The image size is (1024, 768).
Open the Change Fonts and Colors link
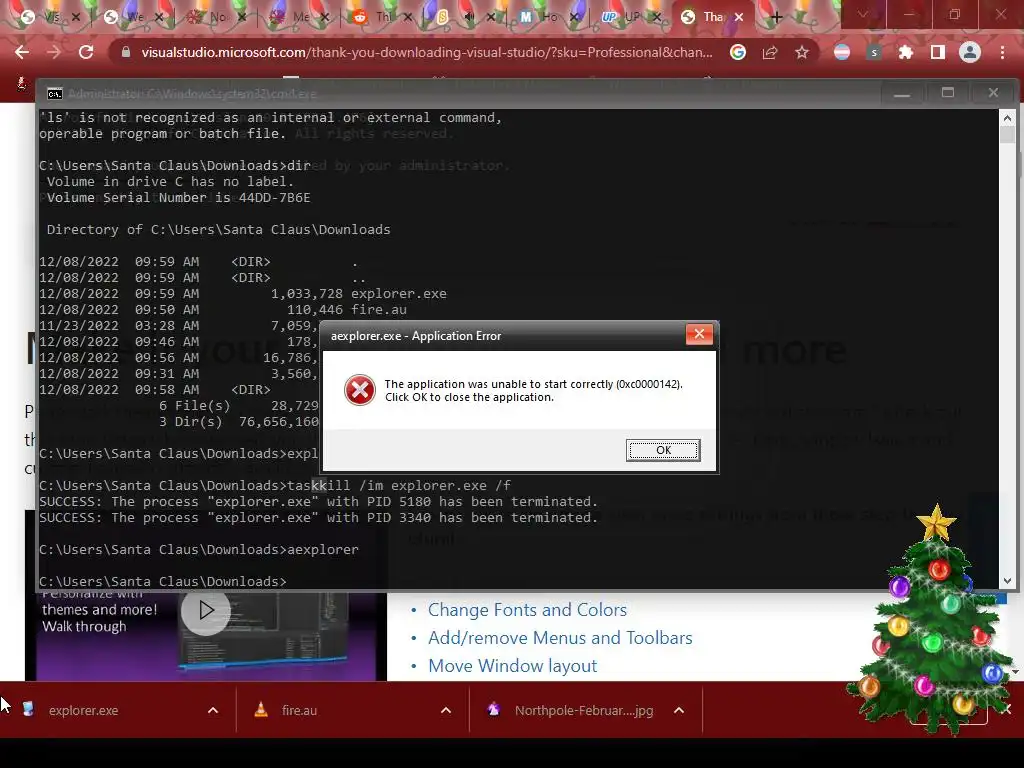click(527, 610)
